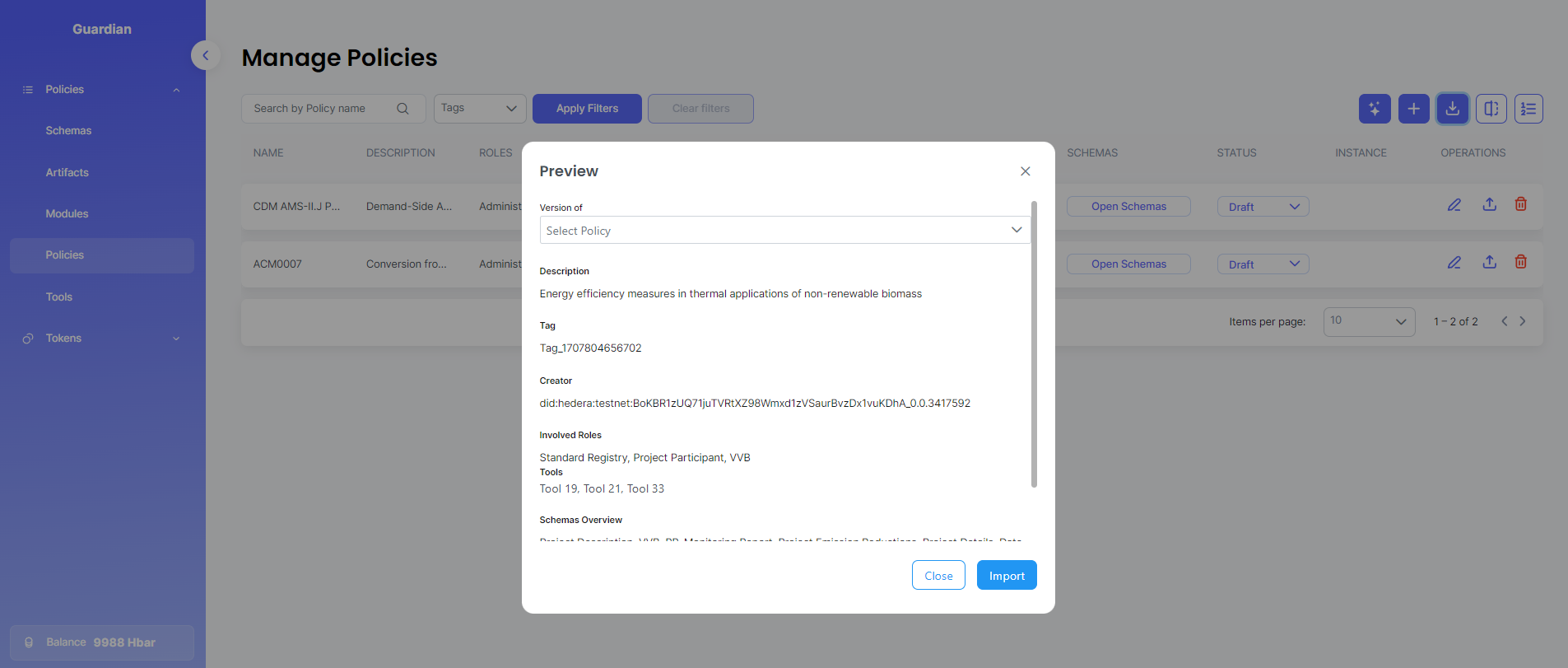Image resolution: width=1568 pixels, height=668 pixels.
Task: Click the Search by Policy name field
Action: click(x=321, y=109)
